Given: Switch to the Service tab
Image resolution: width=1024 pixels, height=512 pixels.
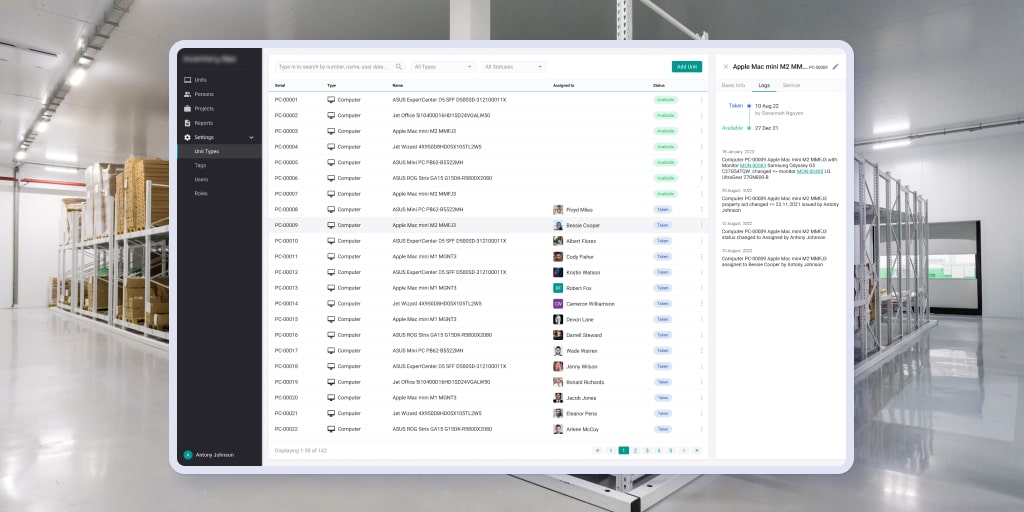Looking at the screenshot, I should tap(791, 85).
